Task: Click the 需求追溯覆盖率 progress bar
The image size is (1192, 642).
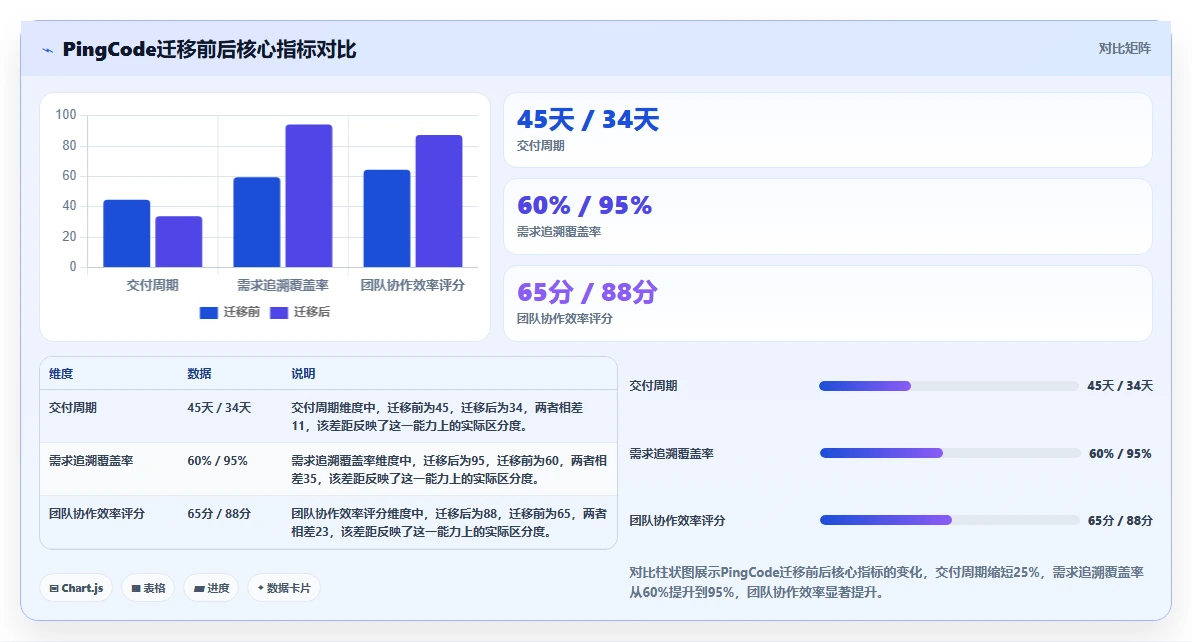Action: (x=949, y=453)
